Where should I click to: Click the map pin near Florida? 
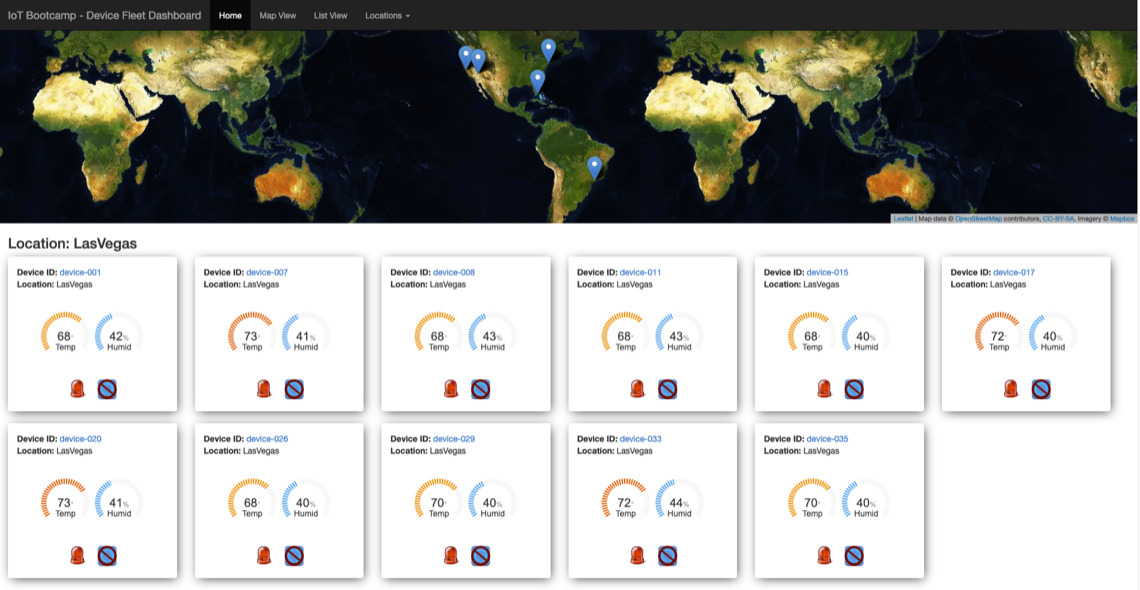[537, 81]
